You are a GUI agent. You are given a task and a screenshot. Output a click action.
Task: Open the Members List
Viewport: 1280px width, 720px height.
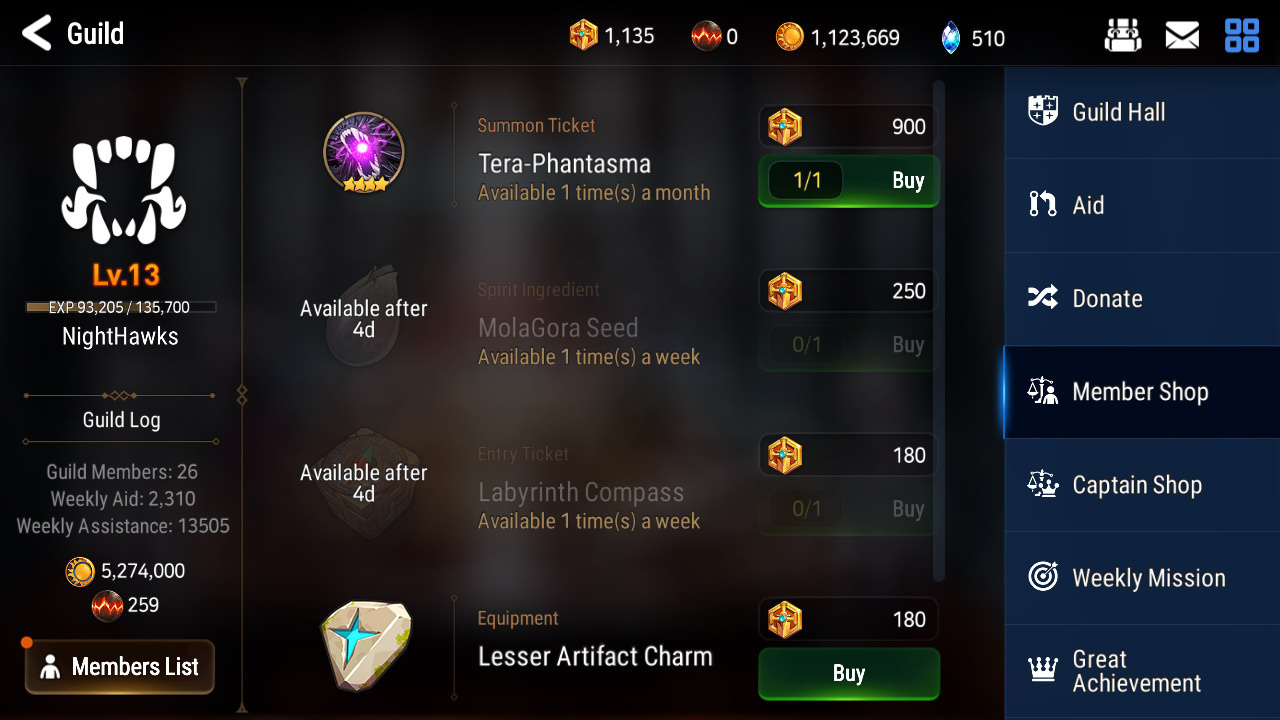point(120,667)
